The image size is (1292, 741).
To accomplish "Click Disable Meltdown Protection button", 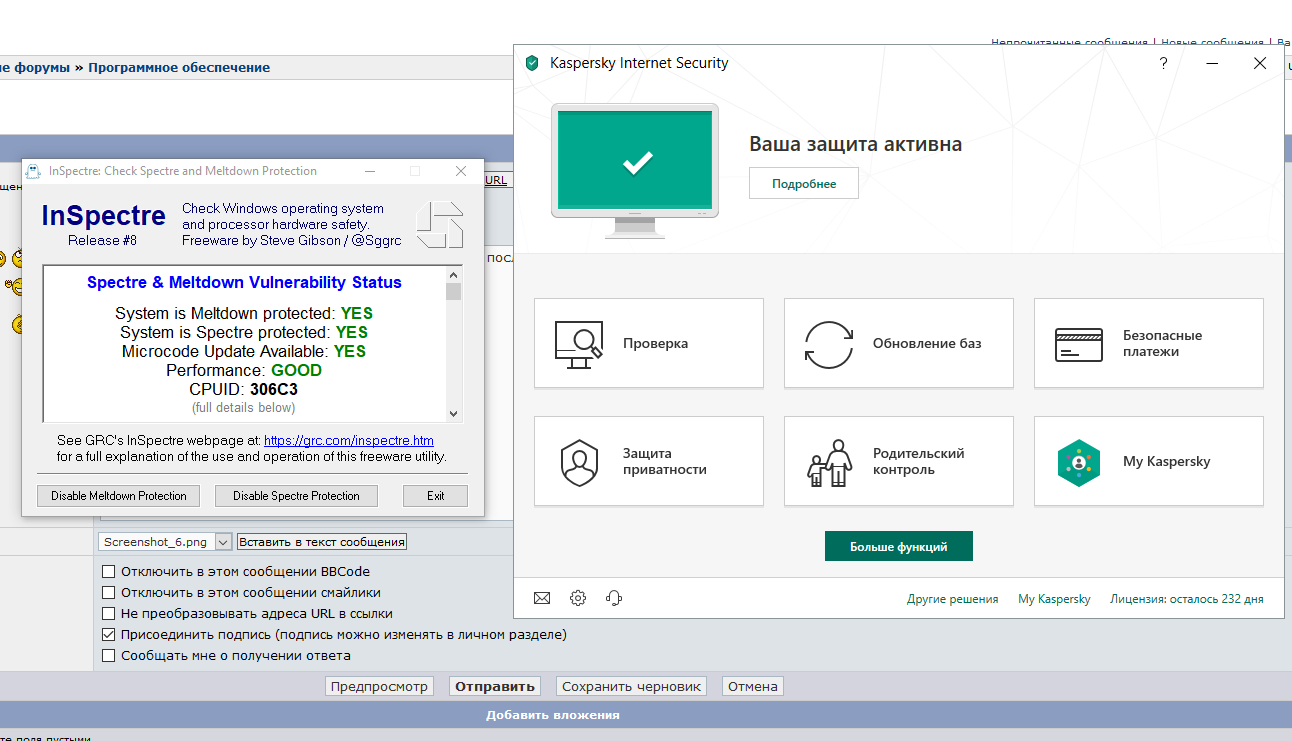I will coord(119,496).
